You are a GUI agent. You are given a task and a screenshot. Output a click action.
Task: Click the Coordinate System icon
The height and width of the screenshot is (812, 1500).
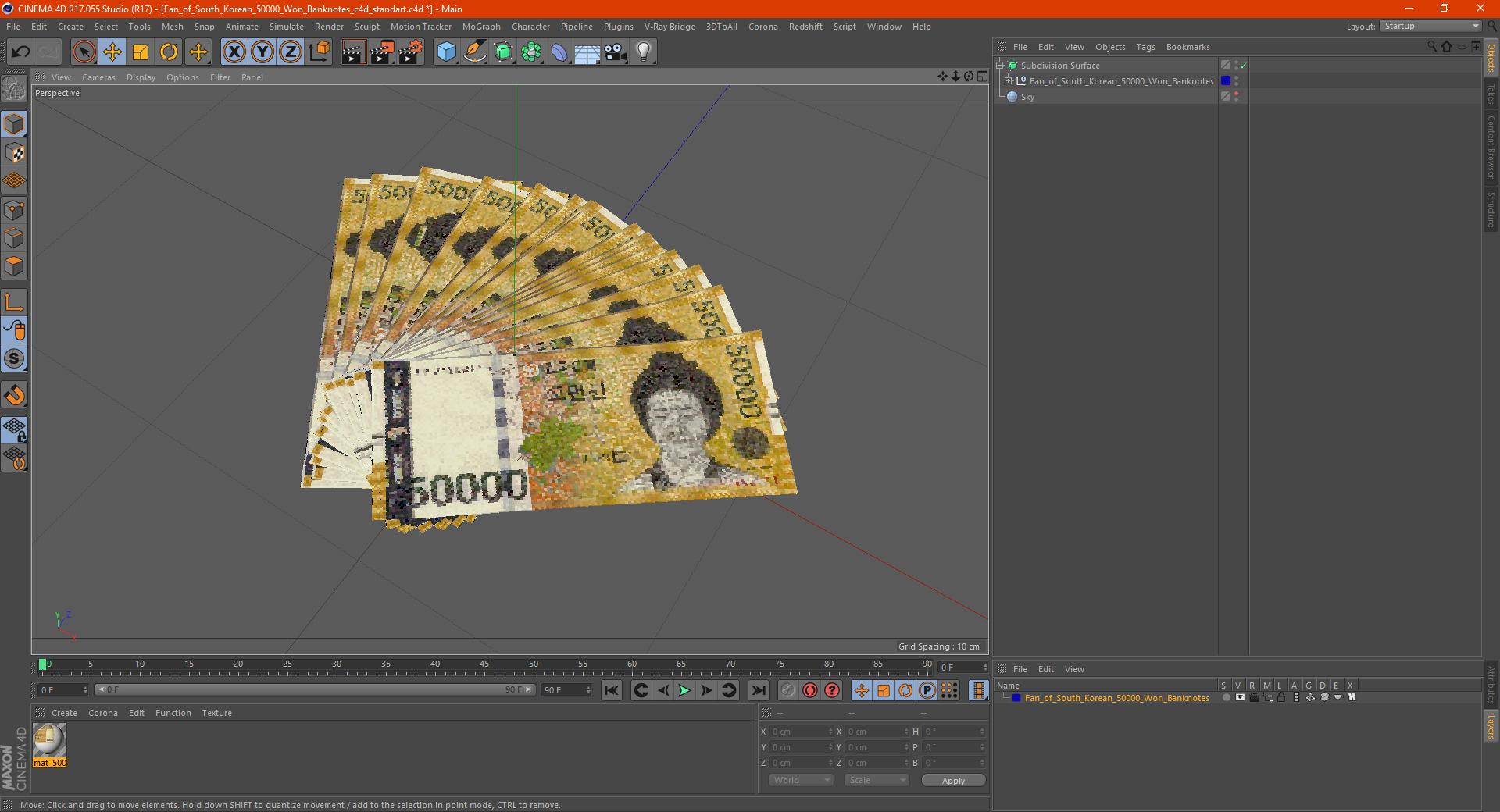(320, 52)
